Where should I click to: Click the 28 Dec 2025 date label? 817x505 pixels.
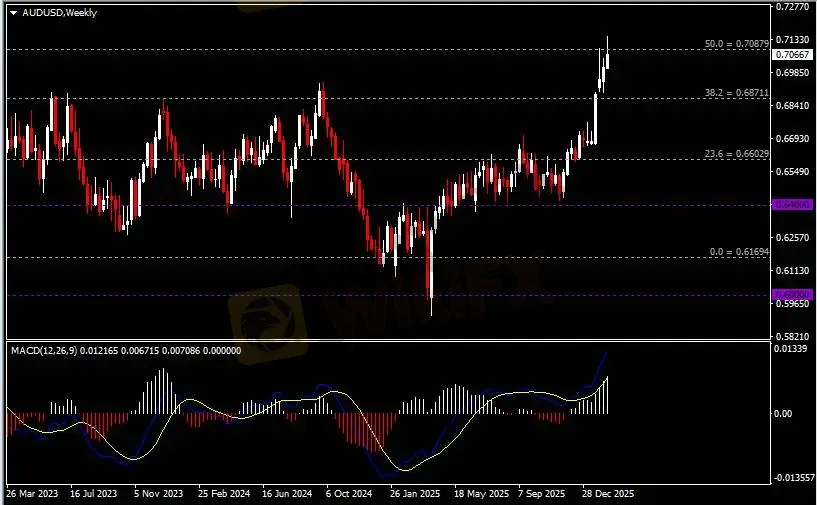[x=608, y=494]
